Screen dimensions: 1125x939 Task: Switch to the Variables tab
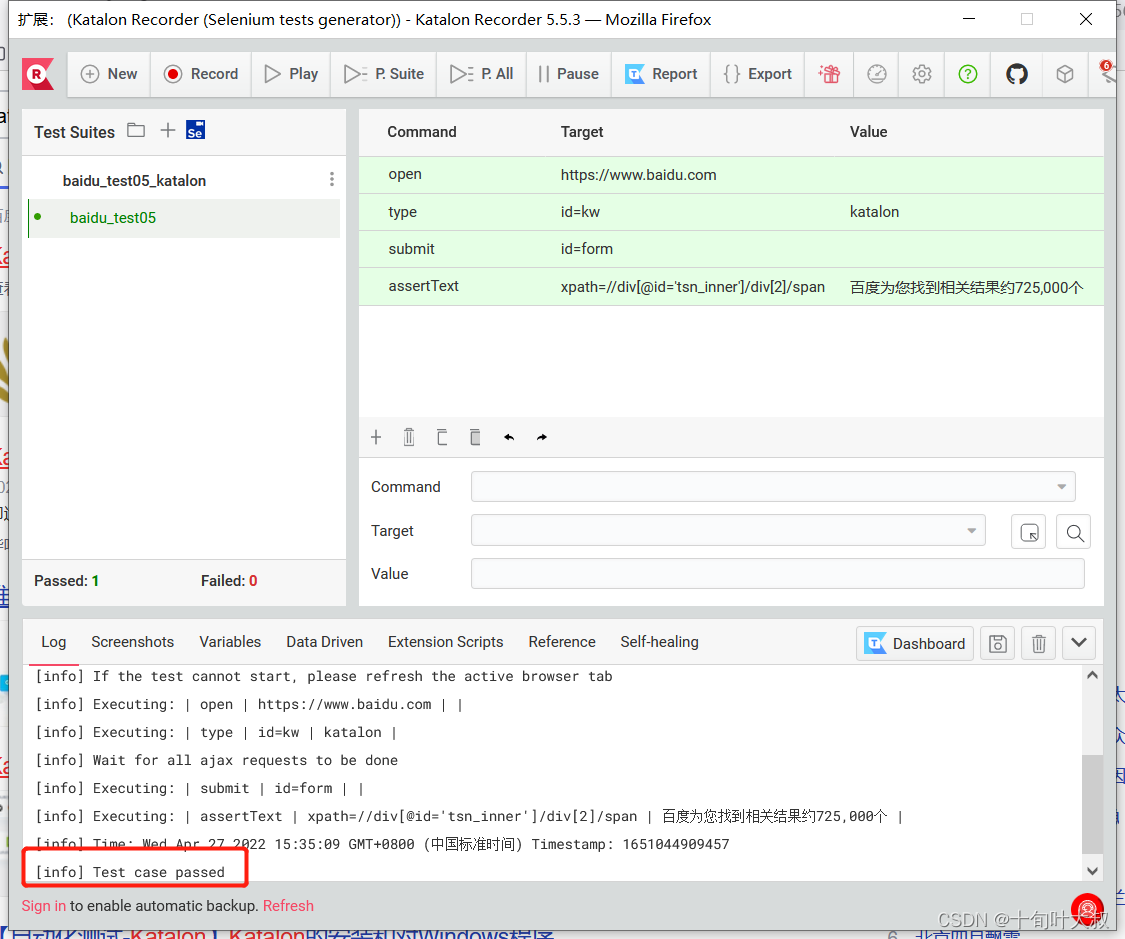pos(230,642)
